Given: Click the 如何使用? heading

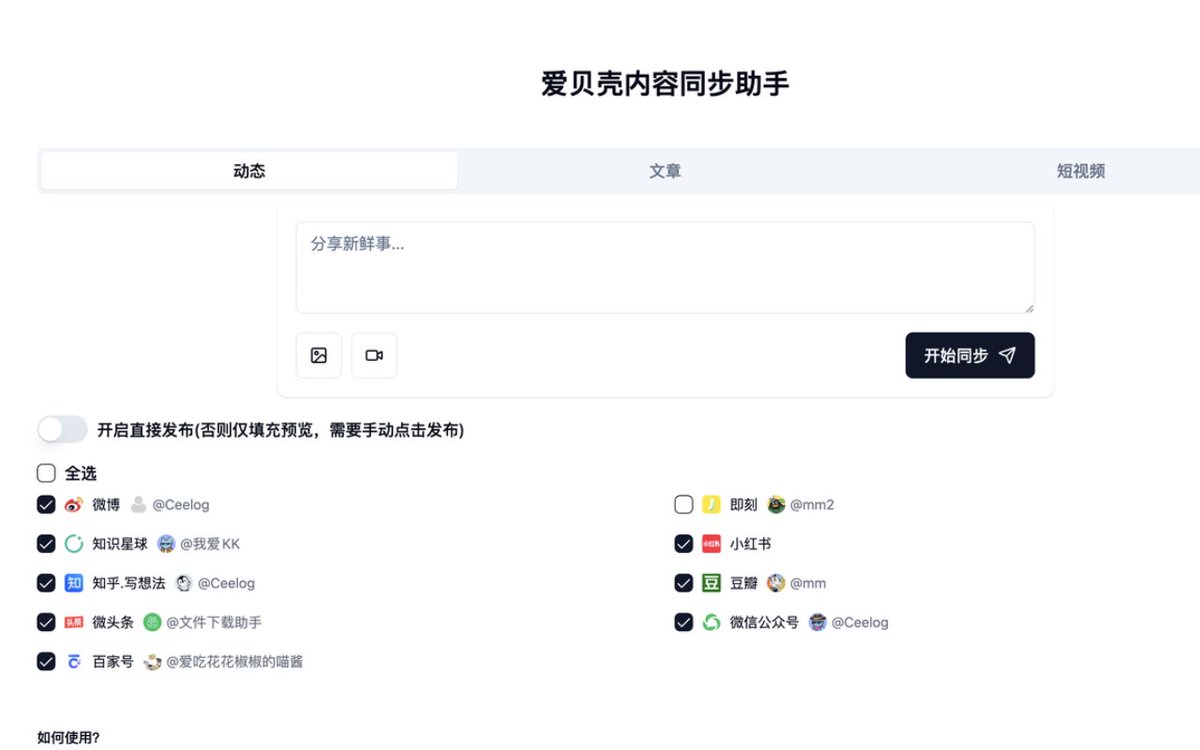Looking at the screenshot, I should tap(68, 738).
